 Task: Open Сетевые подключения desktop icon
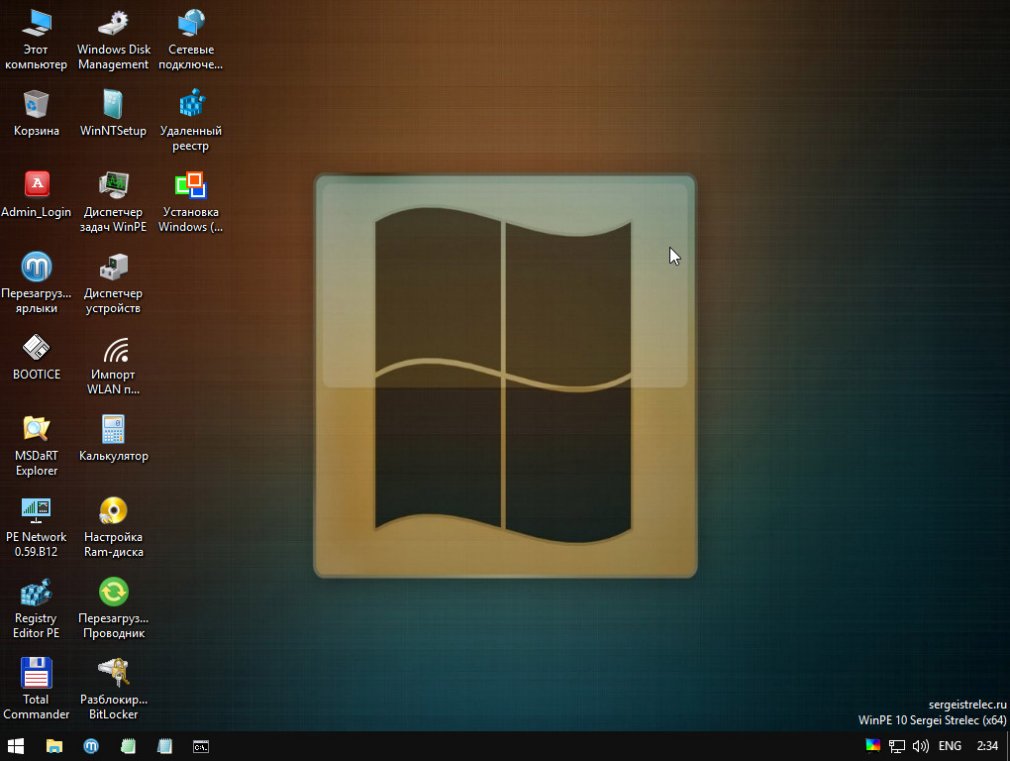coord(191,39)
